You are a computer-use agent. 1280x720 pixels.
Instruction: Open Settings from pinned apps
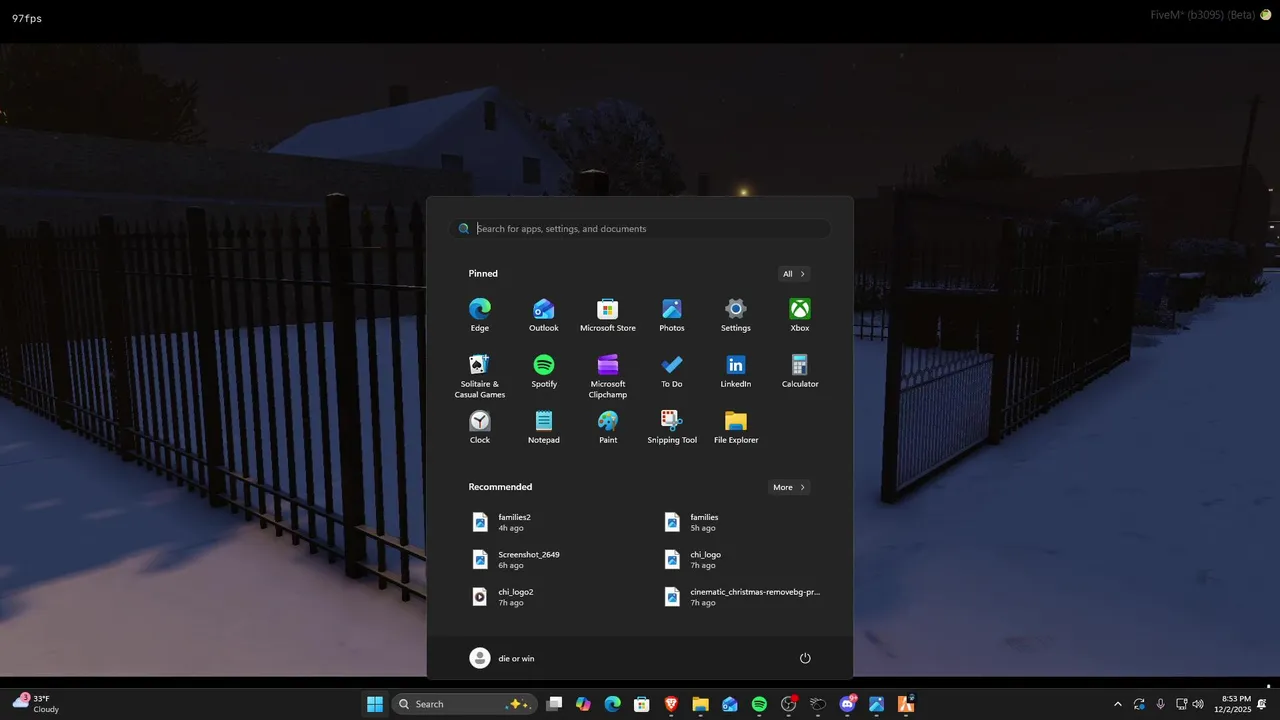[736, 314]
